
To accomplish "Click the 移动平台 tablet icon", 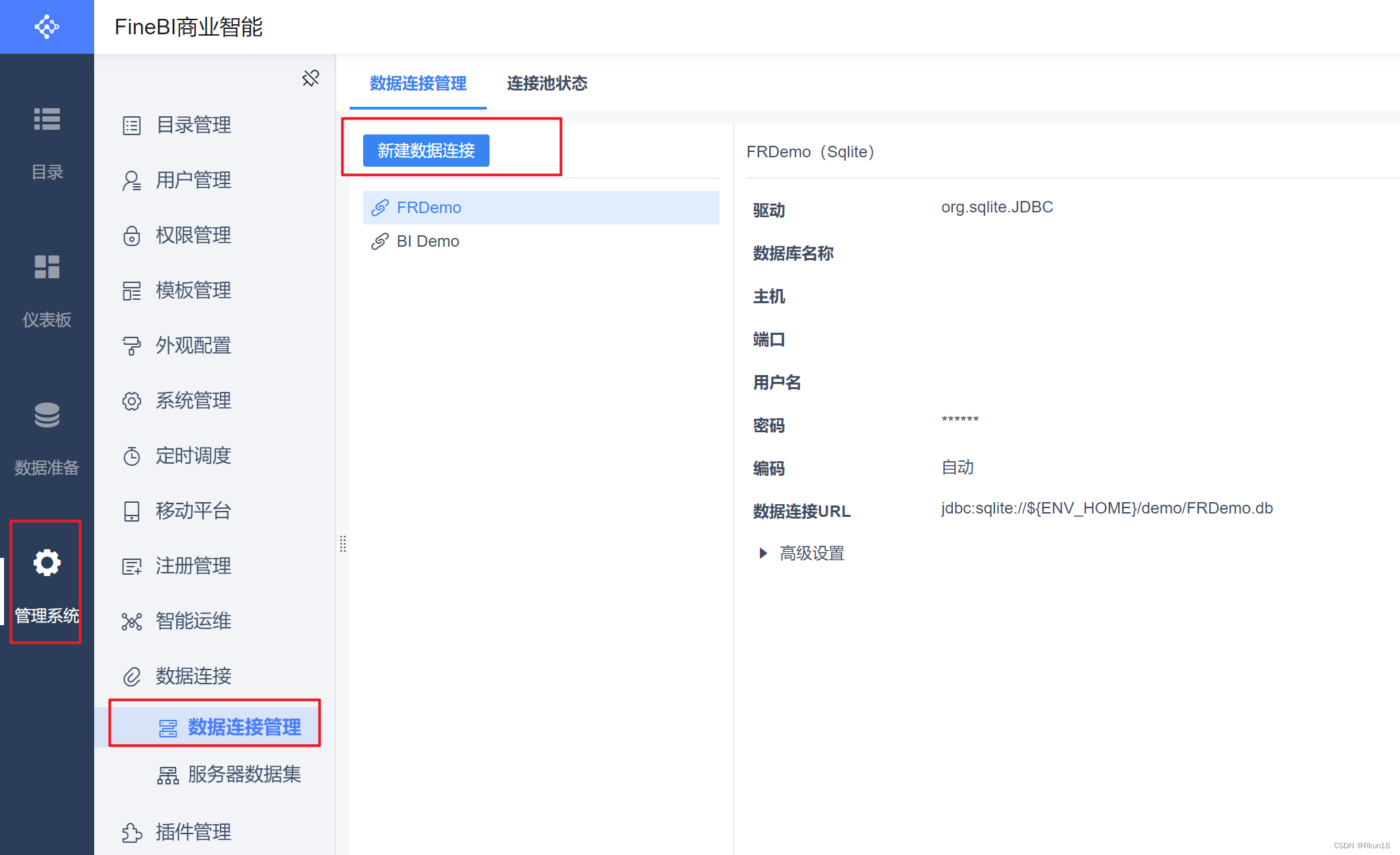I will point(132,512).
